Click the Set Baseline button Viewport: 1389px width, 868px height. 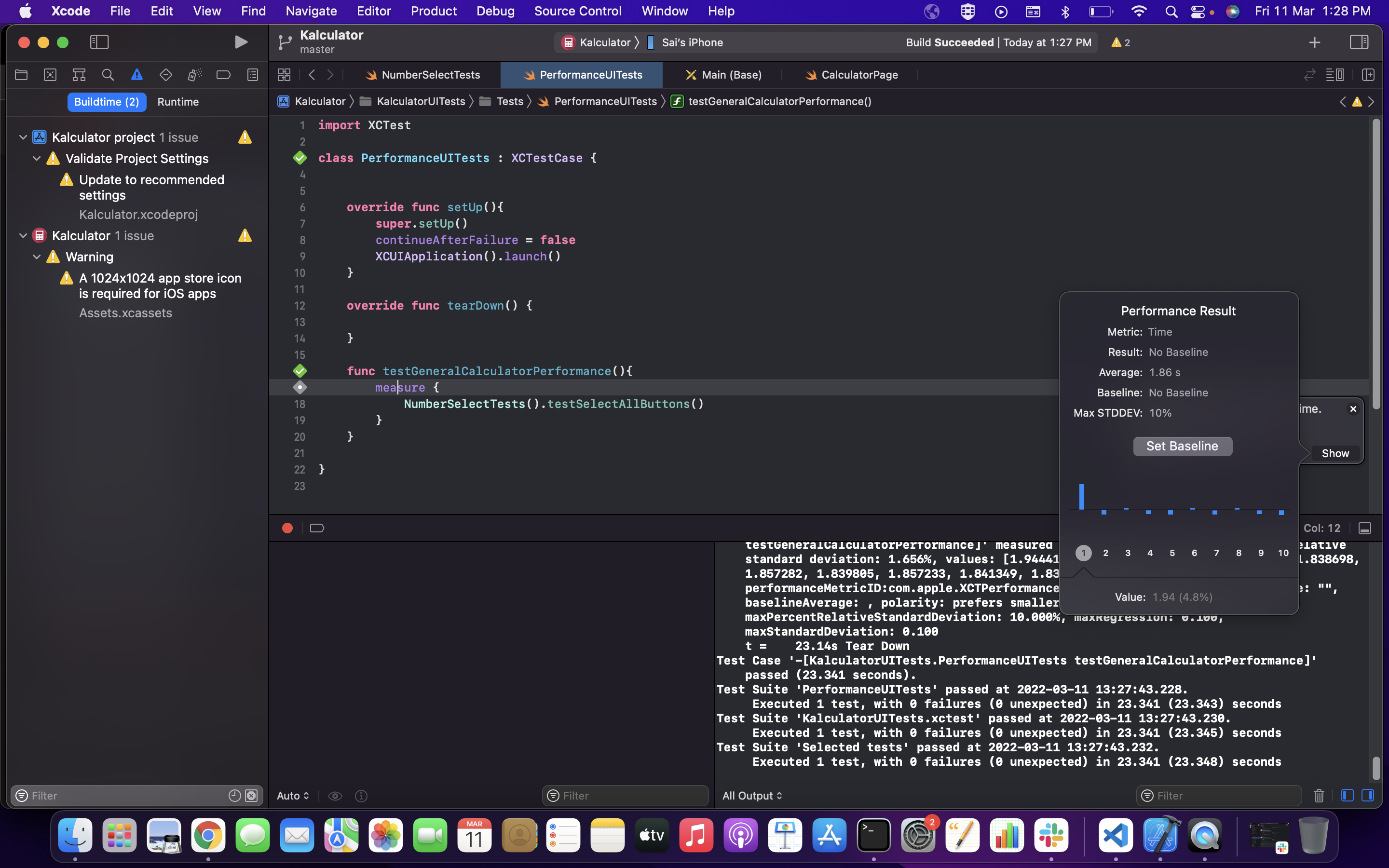(1183, 446)
